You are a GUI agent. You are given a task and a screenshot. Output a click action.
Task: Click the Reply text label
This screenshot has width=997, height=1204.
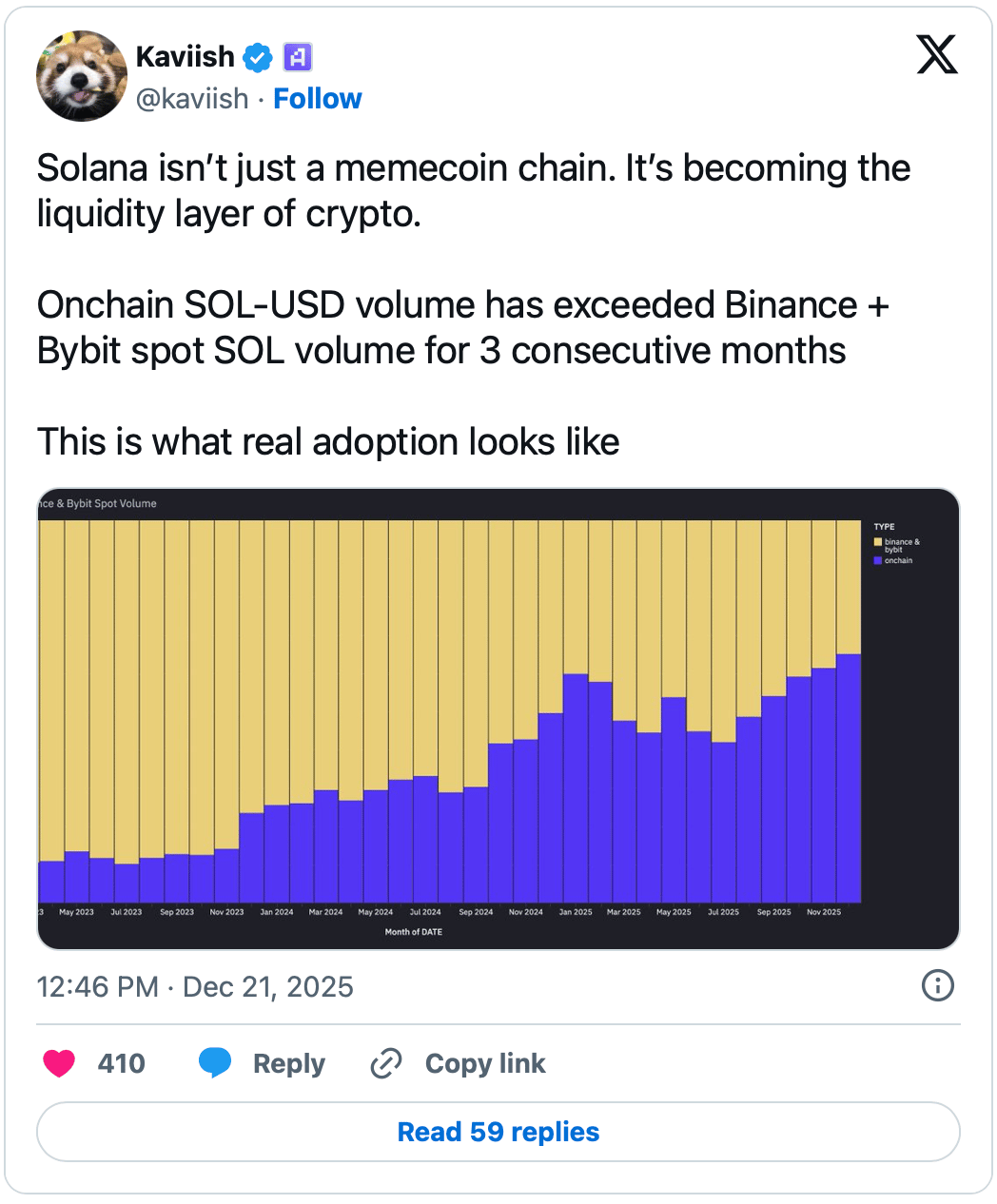pos(289,1063)
